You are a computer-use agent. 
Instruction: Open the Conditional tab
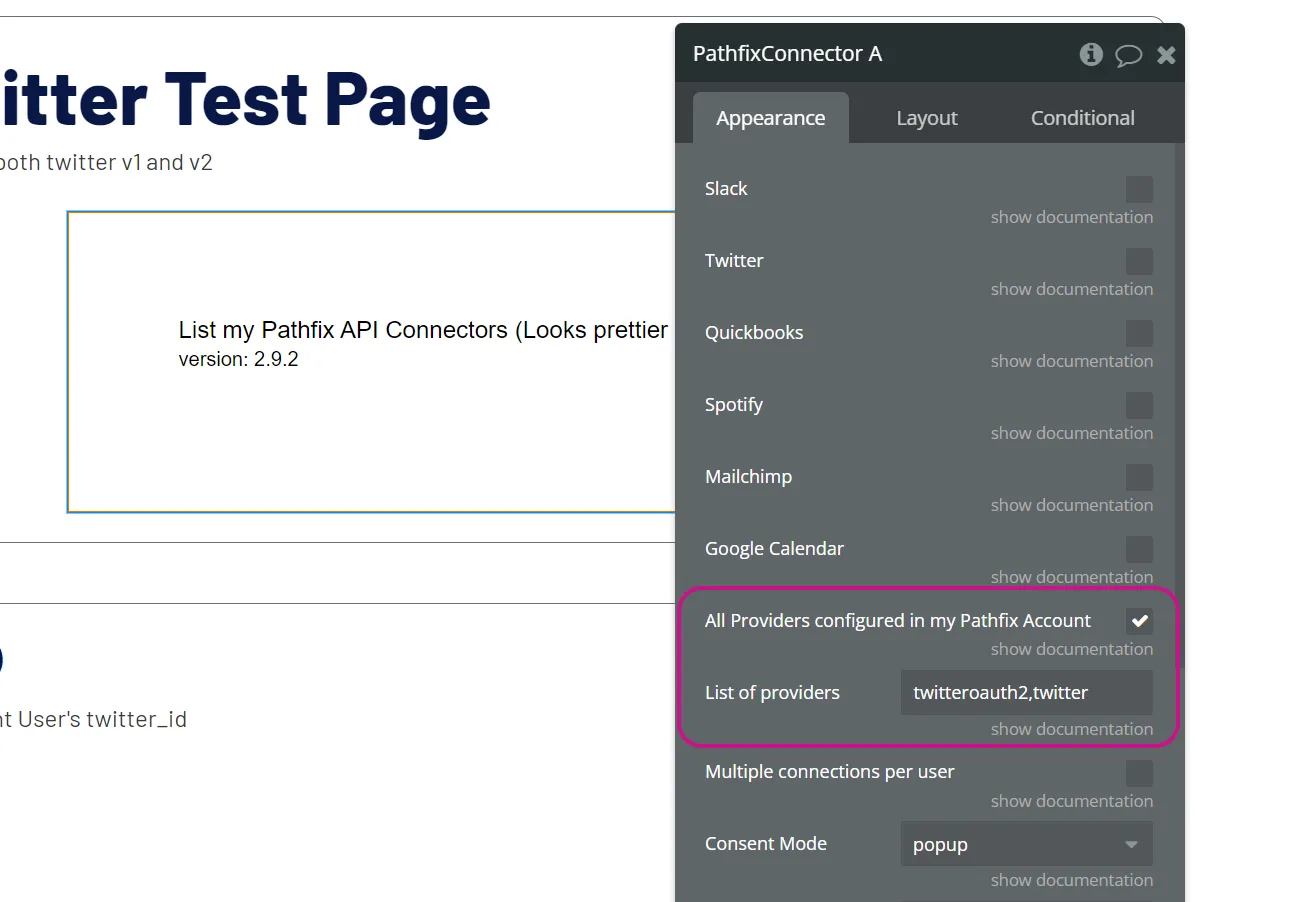click(x=1083, y=118)
